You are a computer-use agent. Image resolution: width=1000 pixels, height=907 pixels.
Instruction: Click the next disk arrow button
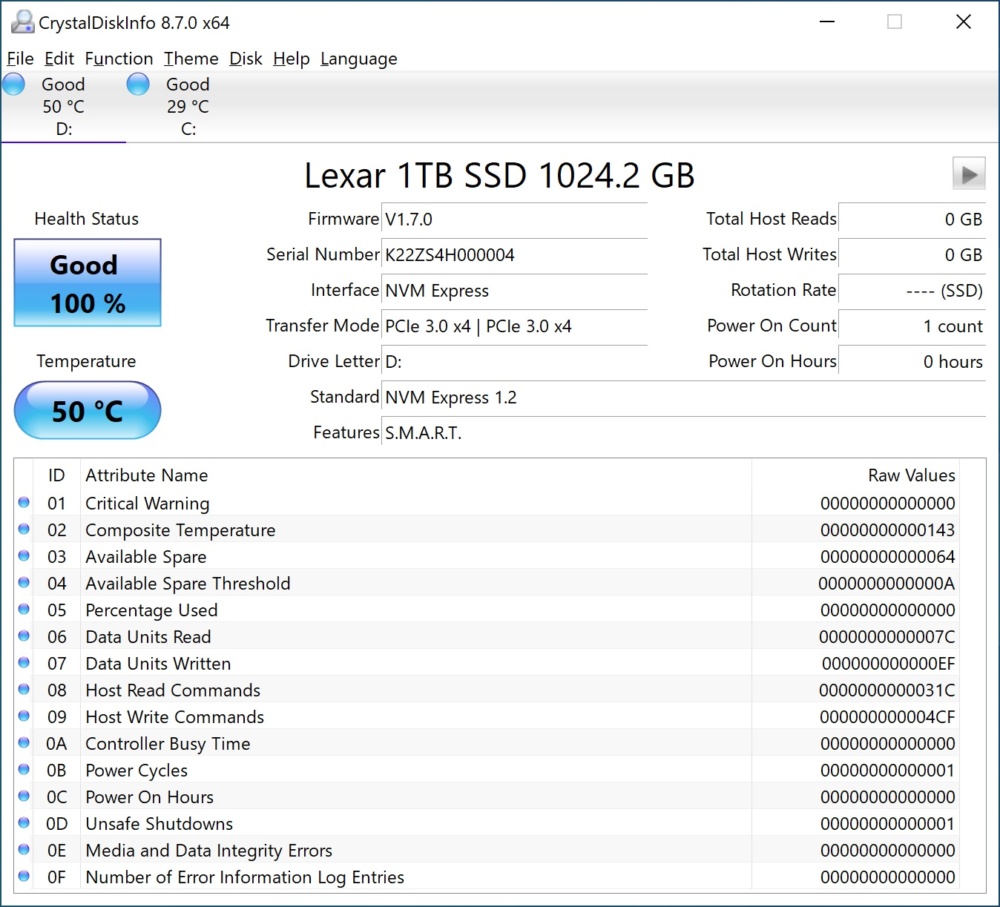pos(969,173)
